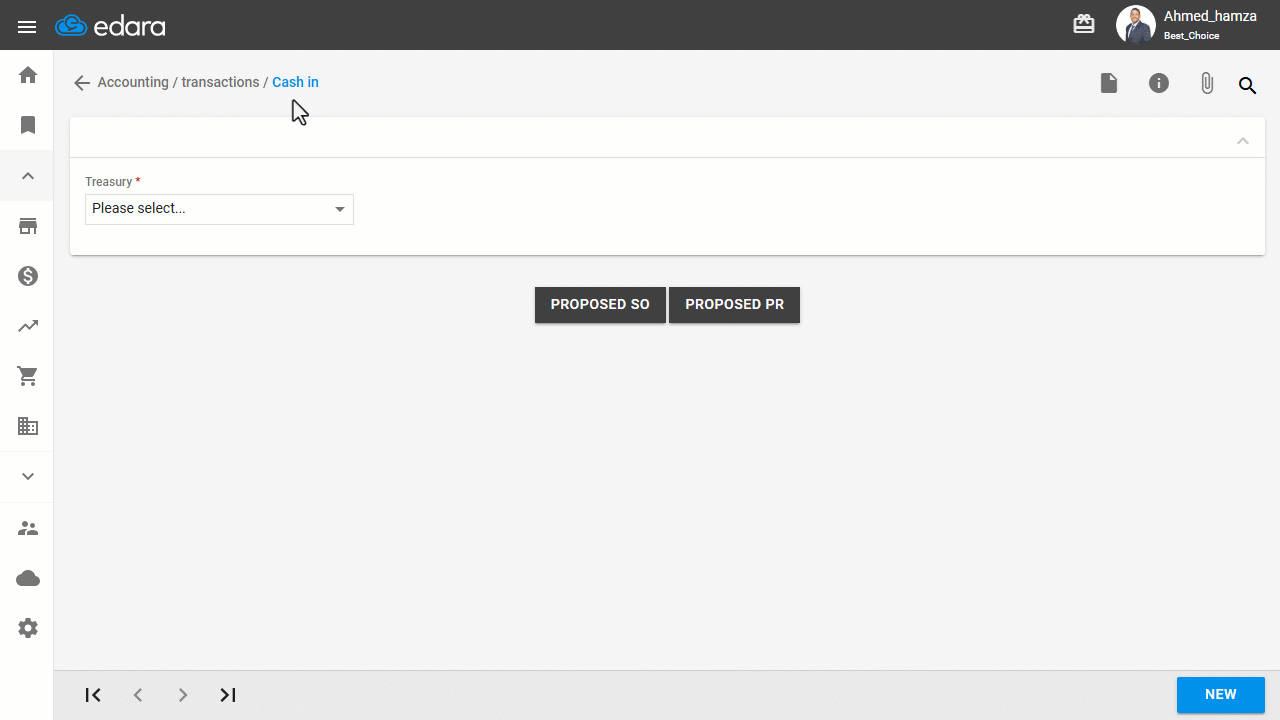The height and width of the screenshot is (720, 1280).
Task: Open the bookmarks sidebar icon
Action: coord(28,125)
